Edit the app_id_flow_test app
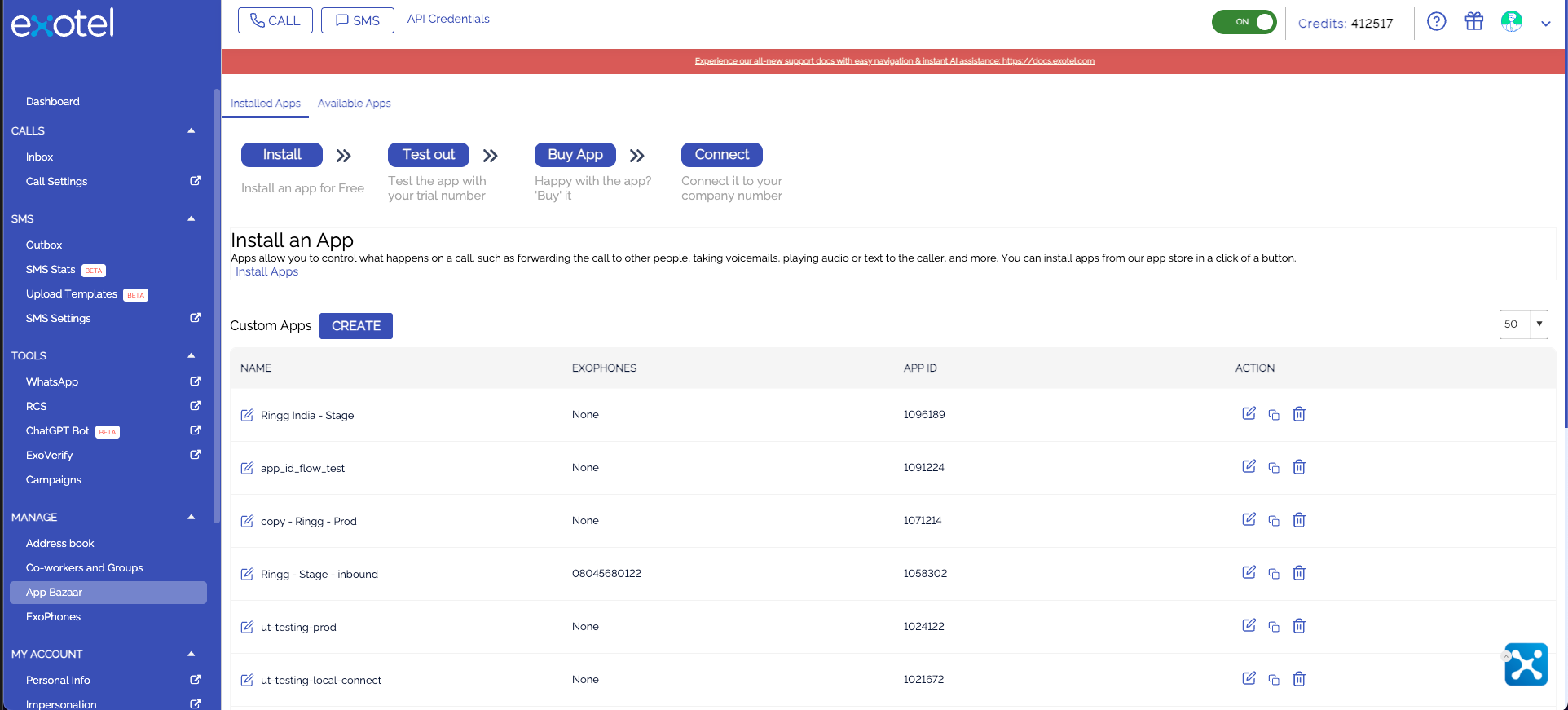 click(x=1249, y=466)
